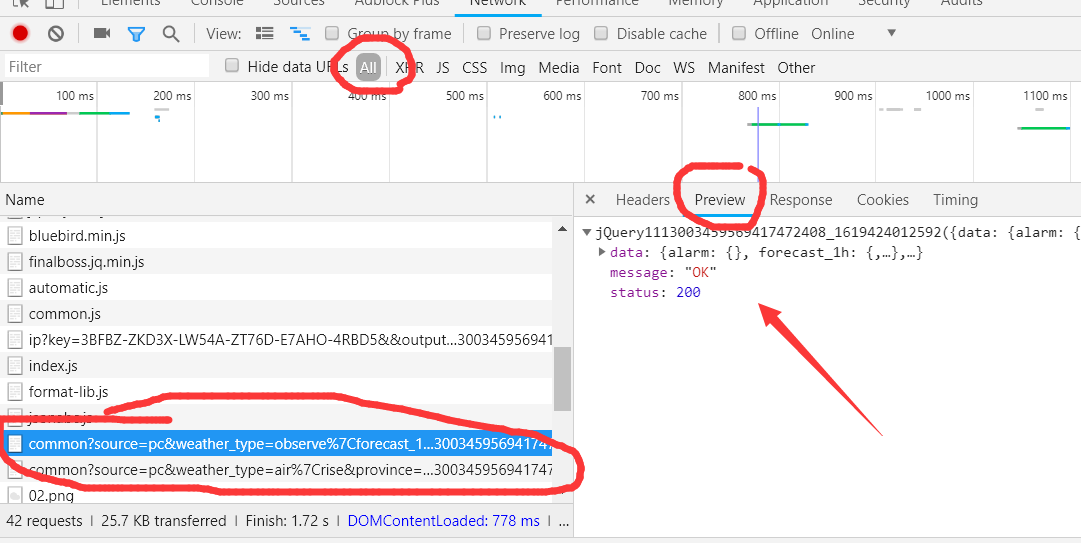This screenshot has width=1081, height=543.
Task: Enable the Preserve log checkbox
Action: click(484, 33)
